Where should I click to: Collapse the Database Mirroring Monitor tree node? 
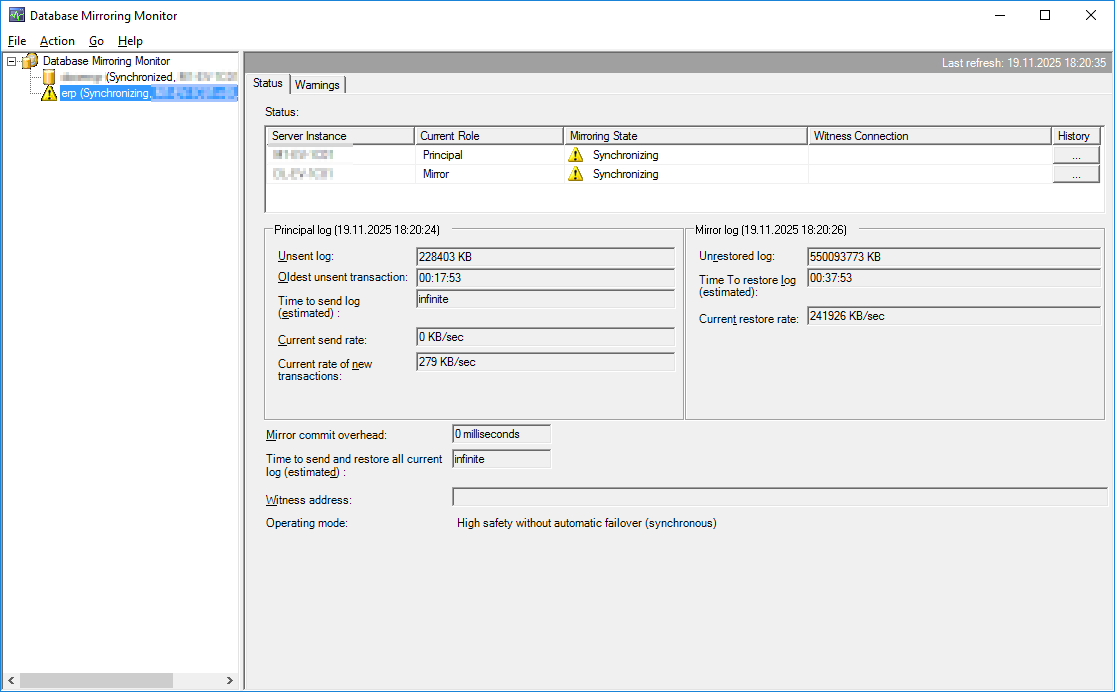[x=11, y=61]
